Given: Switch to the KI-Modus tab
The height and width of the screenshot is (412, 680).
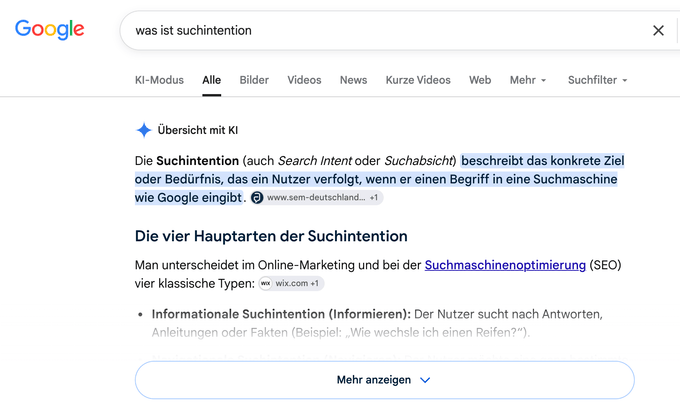Looking at the screenshot, I should point(159,80).
